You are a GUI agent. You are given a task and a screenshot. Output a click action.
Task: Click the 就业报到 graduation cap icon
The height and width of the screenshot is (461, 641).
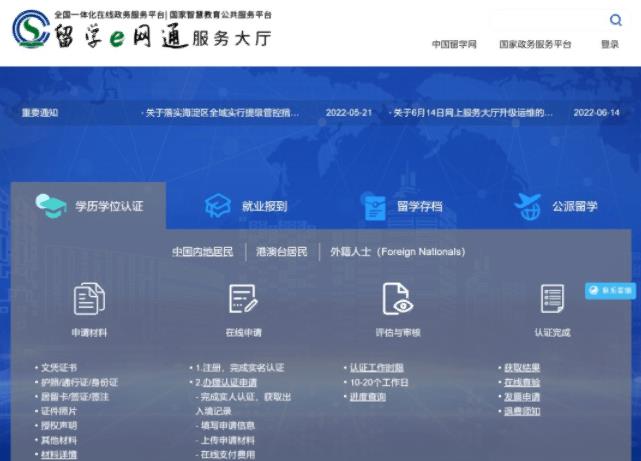point(218,206)
